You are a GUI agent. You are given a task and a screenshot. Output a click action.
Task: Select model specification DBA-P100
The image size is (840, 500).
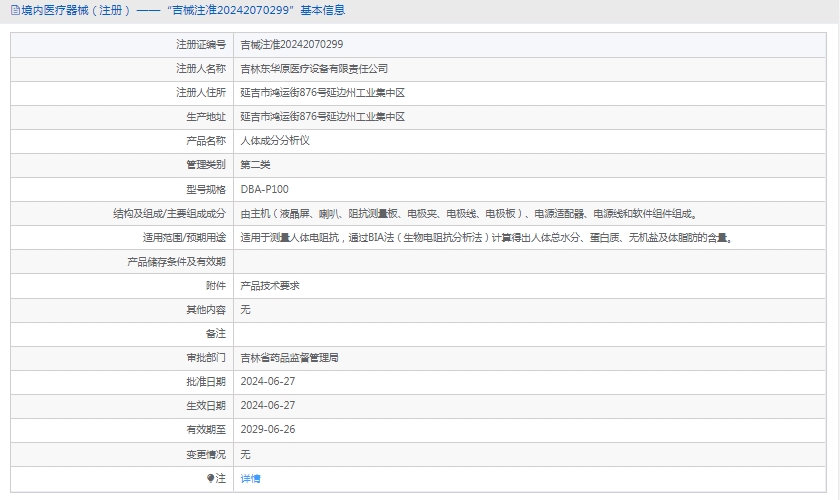point(264,189)
